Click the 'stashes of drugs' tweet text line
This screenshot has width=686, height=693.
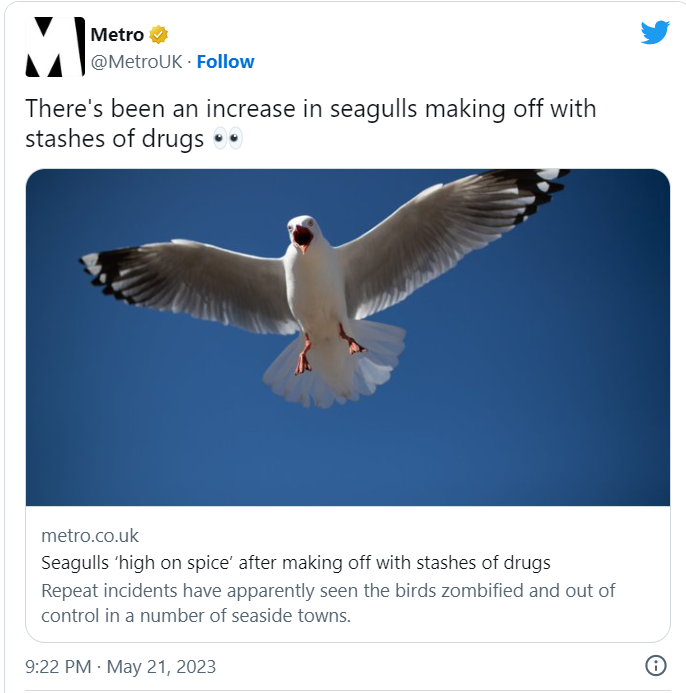[x=114, y=139]
